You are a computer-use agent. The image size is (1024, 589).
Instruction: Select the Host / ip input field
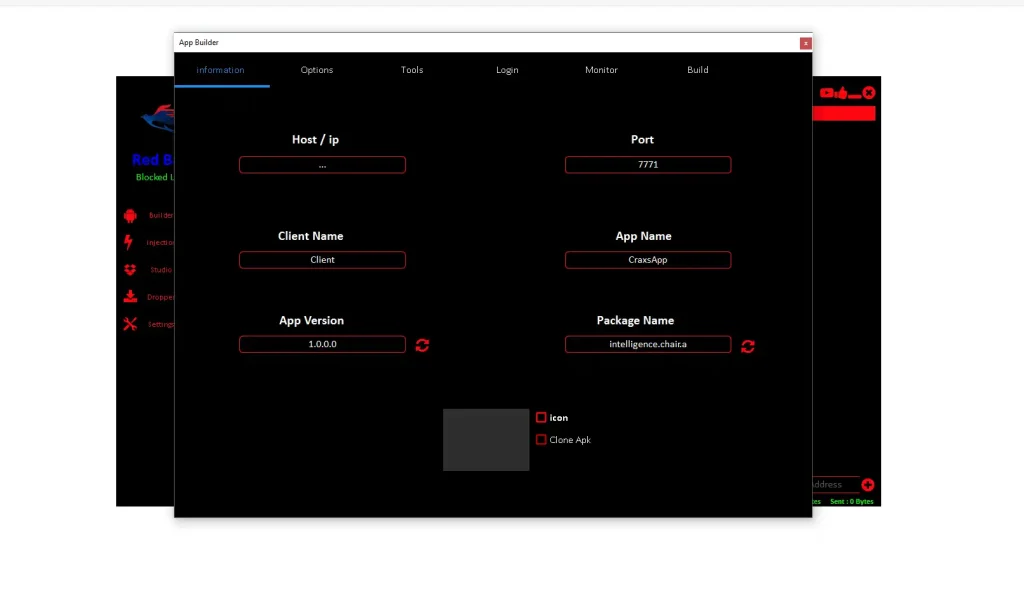coord(322,164)
